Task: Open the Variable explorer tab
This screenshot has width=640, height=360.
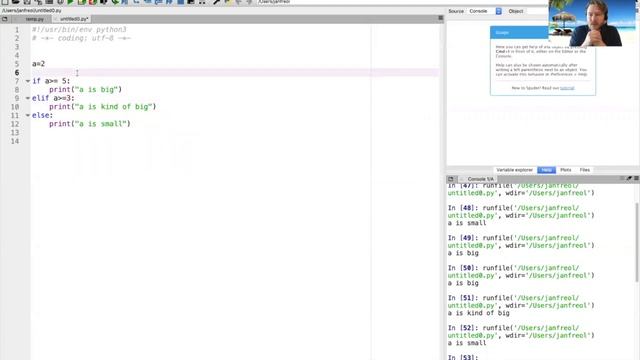Action: (514, 170)
